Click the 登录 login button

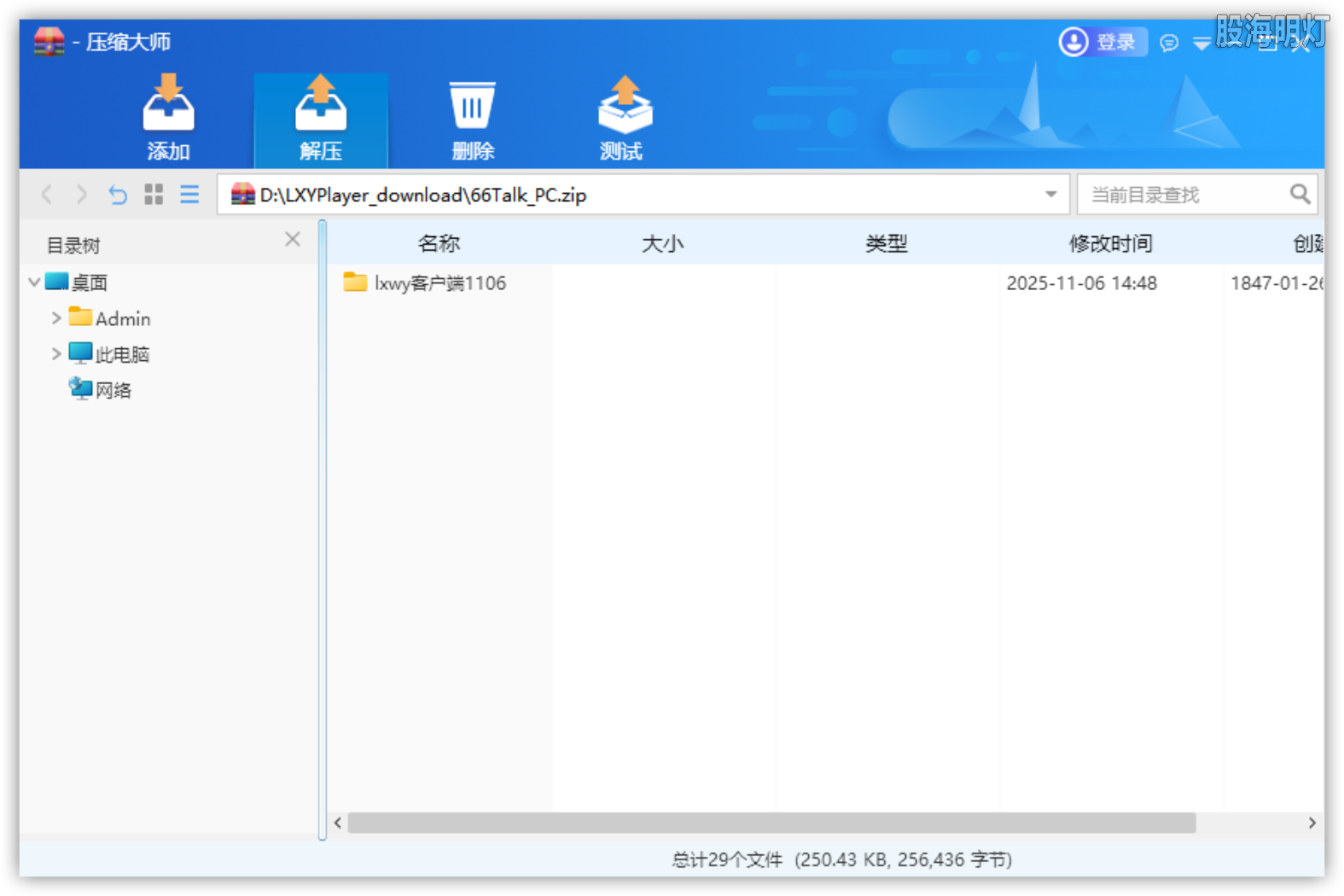tap(1101, 42)
